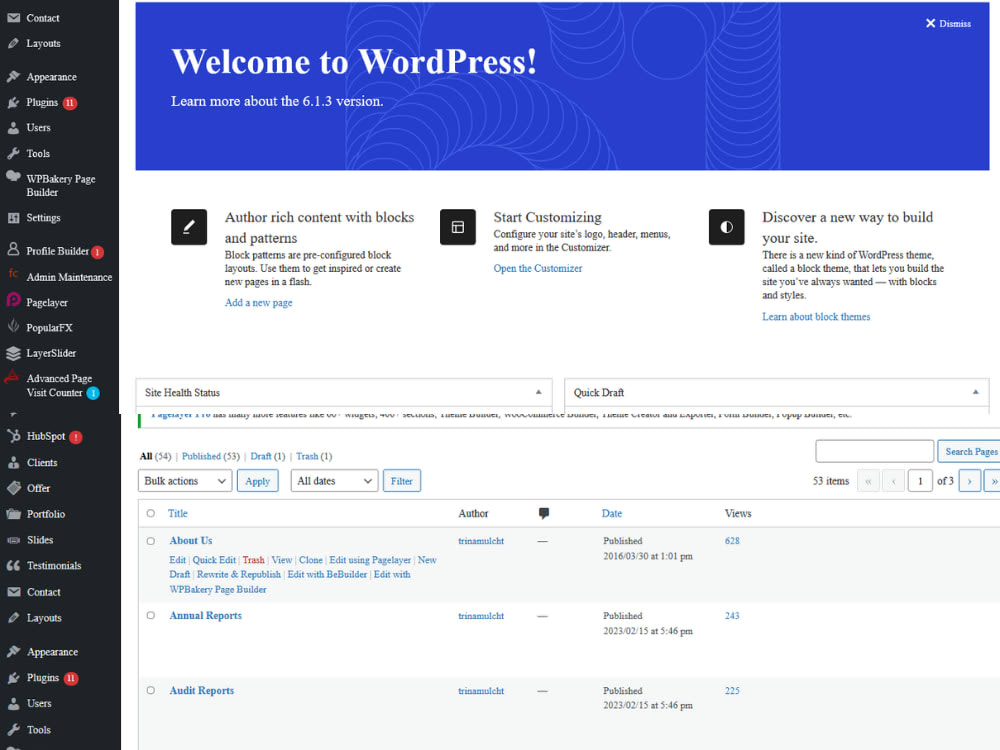Click the Advanced Page Visit Counter red icon
This screenshot has width=1000, height=750.
12,377
